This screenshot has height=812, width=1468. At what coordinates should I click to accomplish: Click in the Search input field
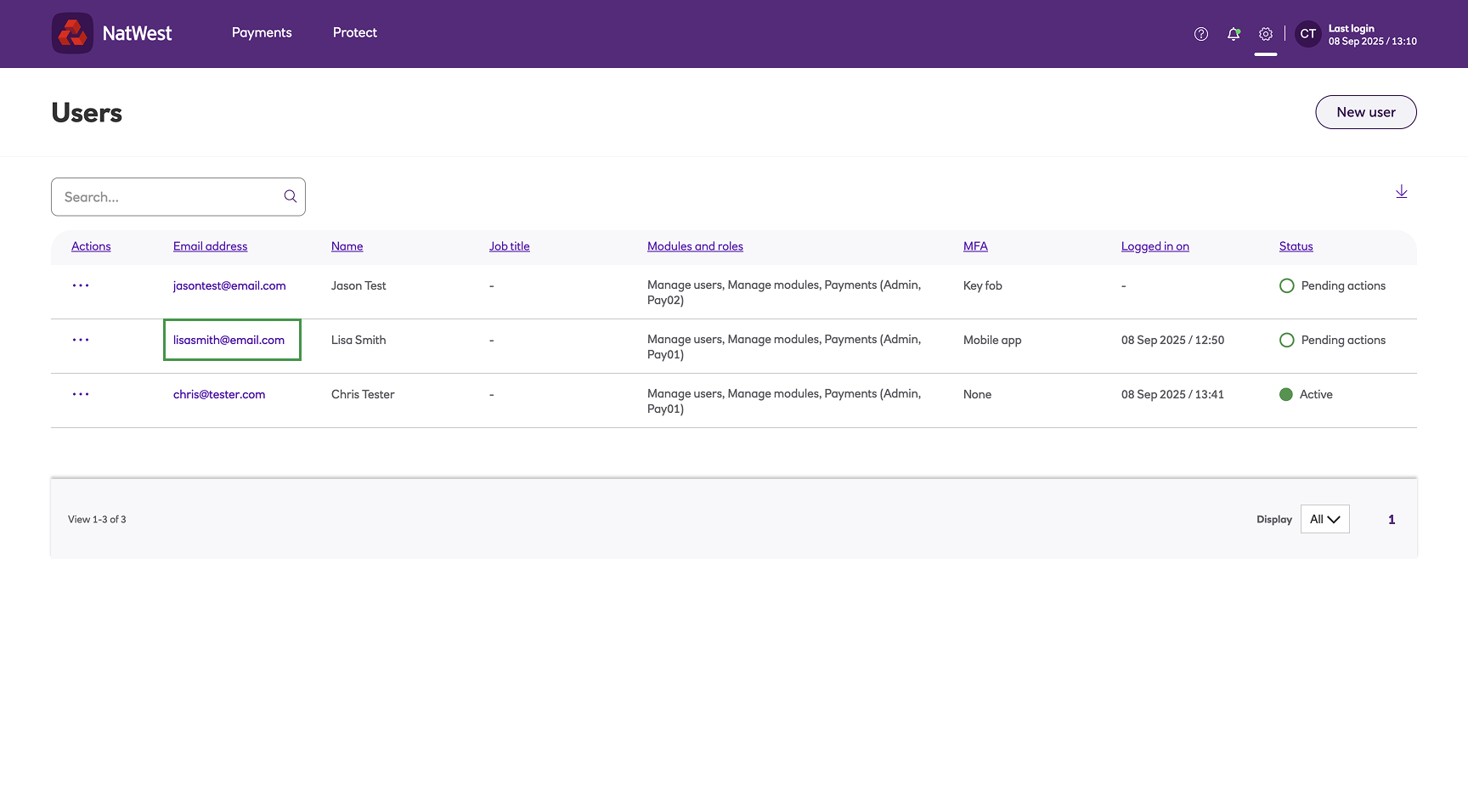tap(170, 197)
